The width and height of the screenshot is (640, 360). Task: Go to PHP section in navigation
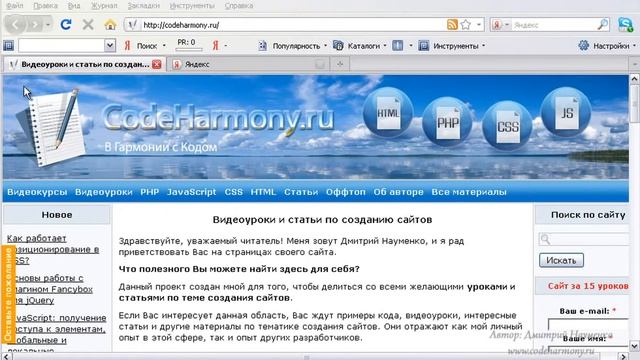pos(149,192)
